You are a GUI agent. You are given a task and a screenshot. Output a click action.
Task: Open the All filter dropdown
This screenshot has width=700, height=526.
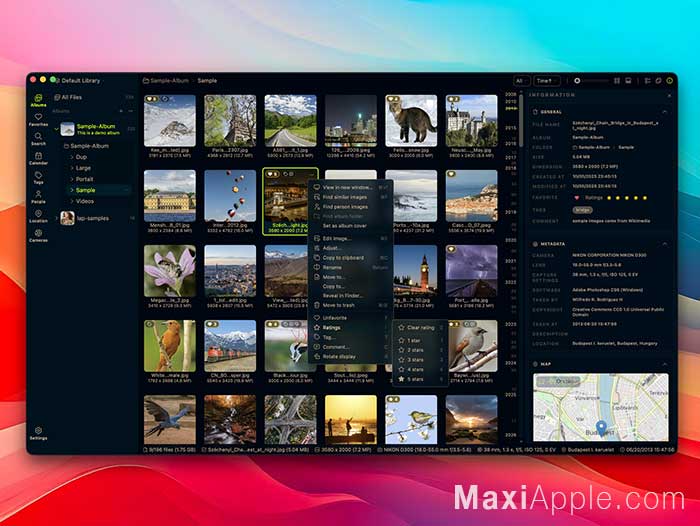pos(521,81)
